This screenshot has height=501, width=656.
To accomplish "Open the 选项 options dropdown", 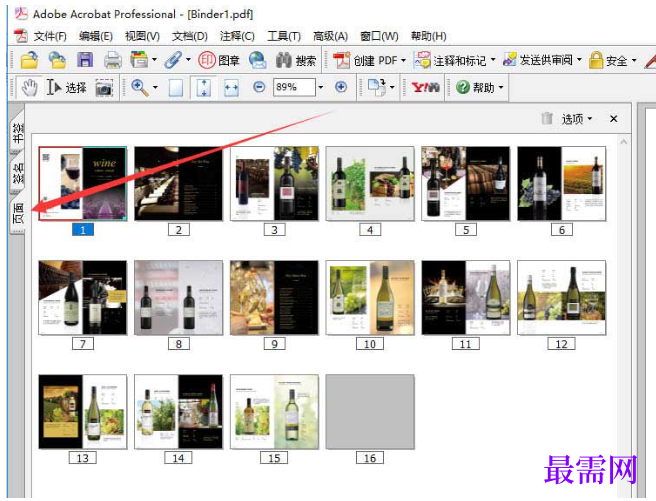I will coord(577,119).
